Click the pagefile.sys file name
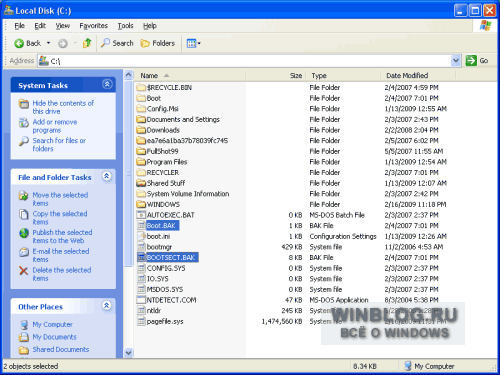Screen dimensions: 500x375 coord(165,322)
